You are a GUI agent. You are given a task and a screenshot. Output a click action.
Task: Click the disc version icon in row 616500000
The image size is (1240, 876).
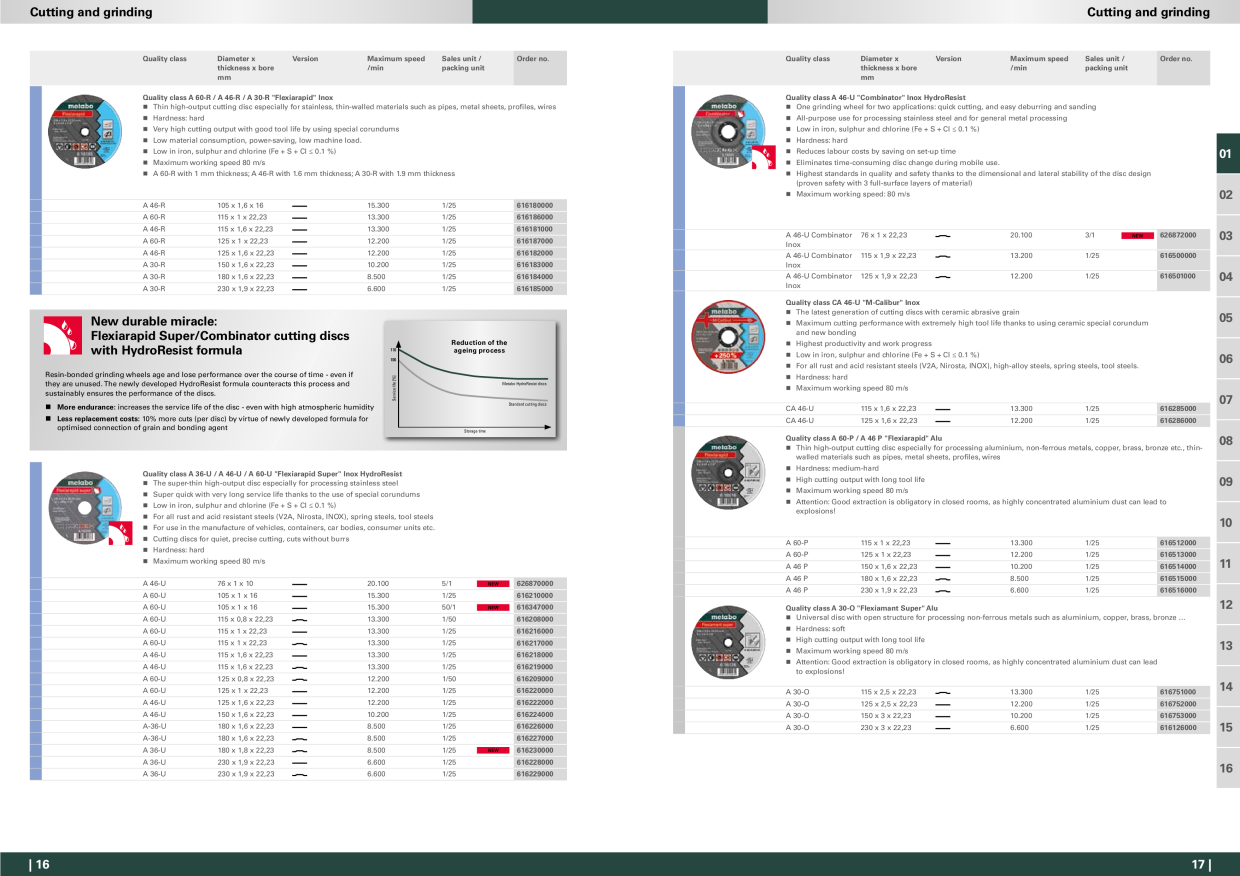(x=943, y=256)
